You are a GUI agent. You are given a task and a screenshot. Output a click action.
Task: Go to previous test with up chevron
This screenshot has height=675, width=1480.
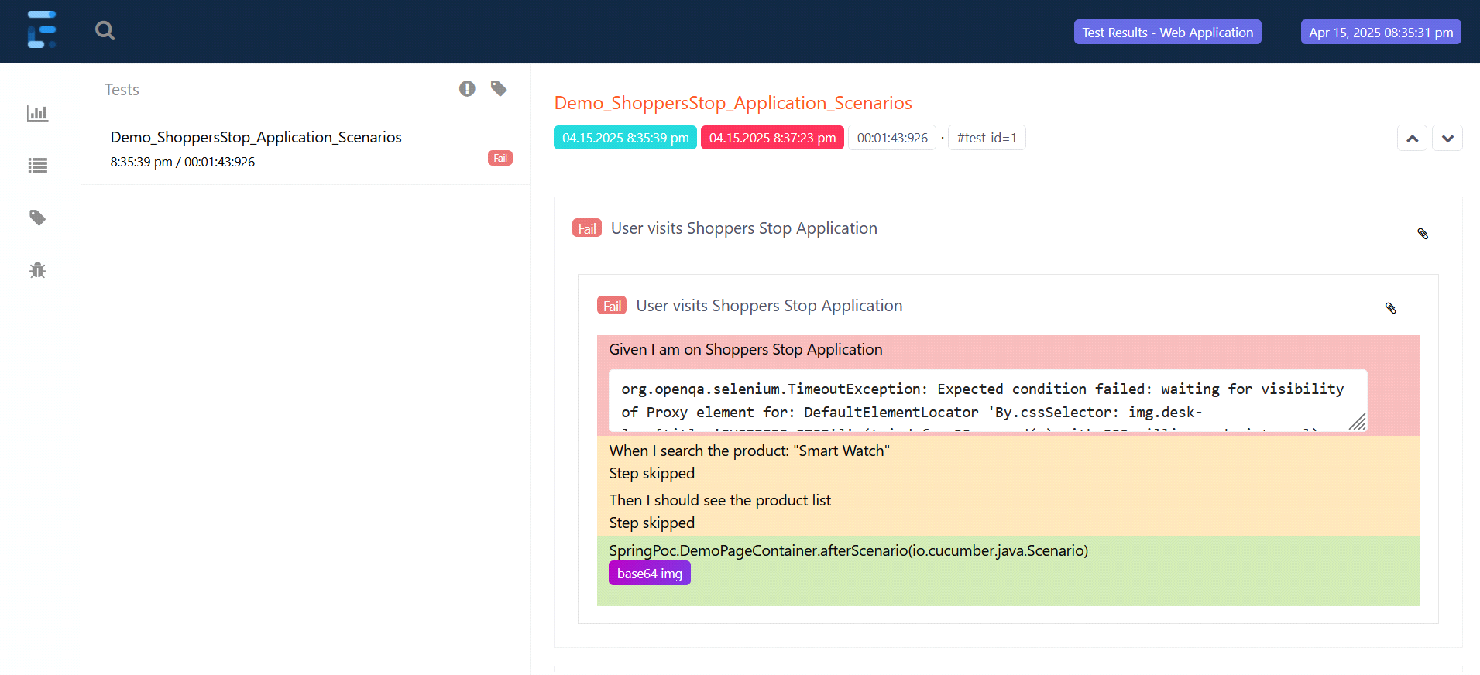pyautogui.click(x=1412, y=139)
